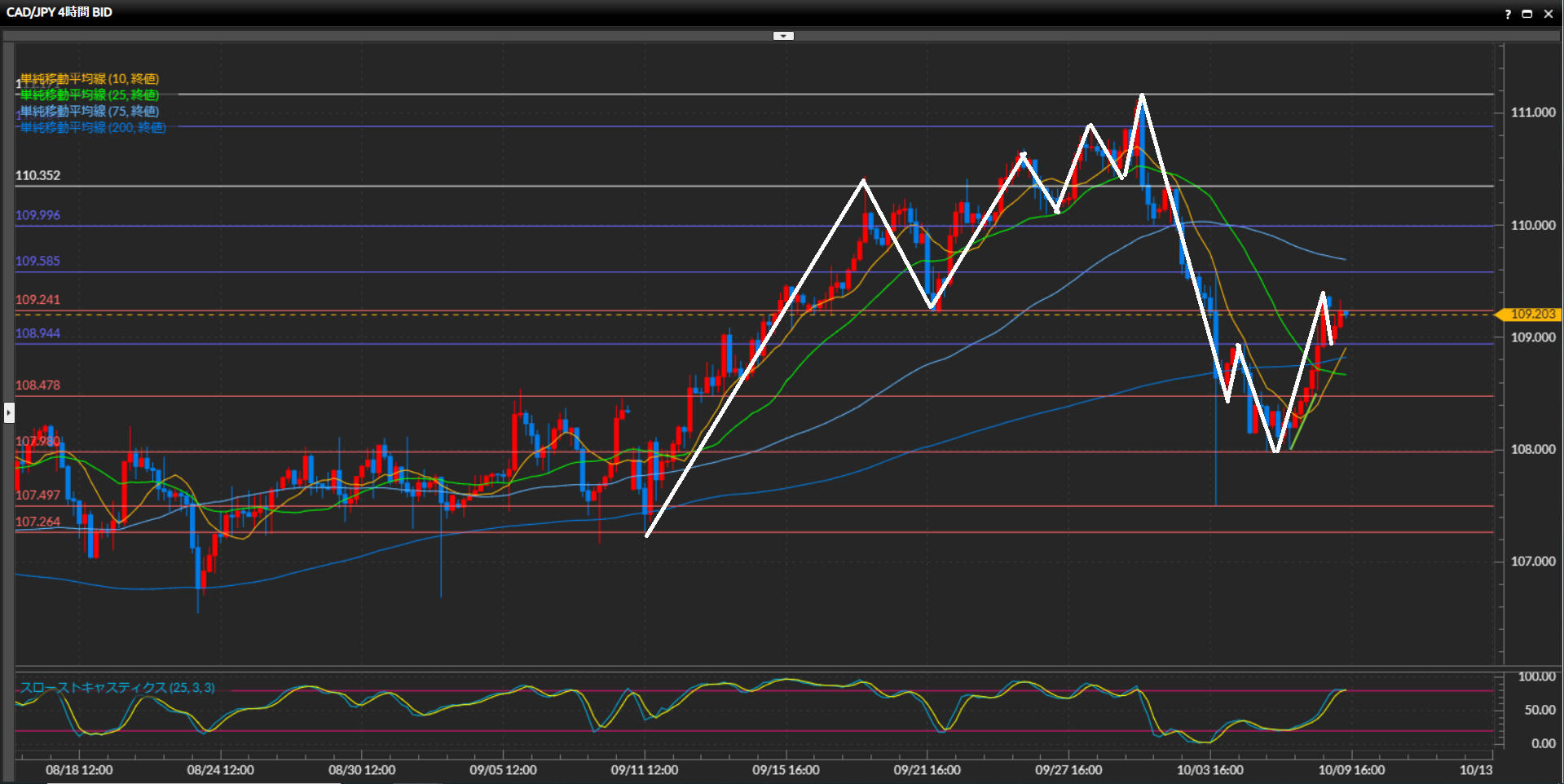Select the スローストキャスティクス (25, 3, 3) label
Image resolution: width=1564 pixels, height=784 pixels.
click(x=117, y=688)
